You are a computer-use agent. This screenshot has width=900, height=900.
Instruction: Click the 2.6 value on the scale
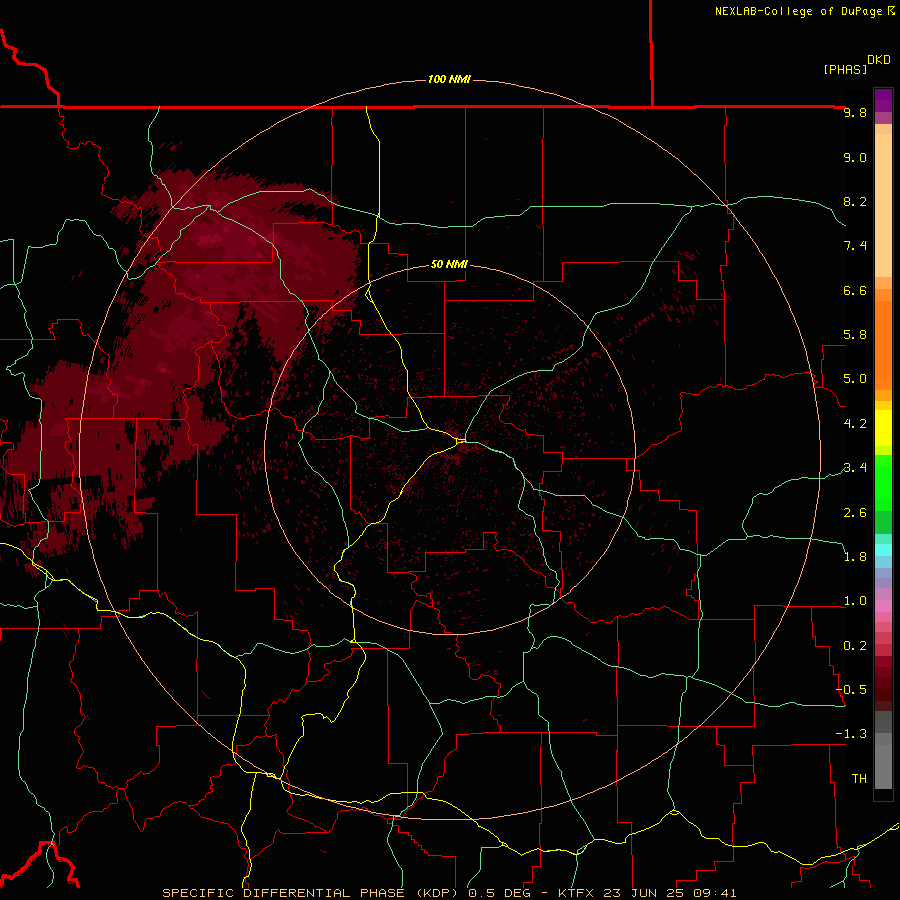pyautogui.click(x=855, y=513)
